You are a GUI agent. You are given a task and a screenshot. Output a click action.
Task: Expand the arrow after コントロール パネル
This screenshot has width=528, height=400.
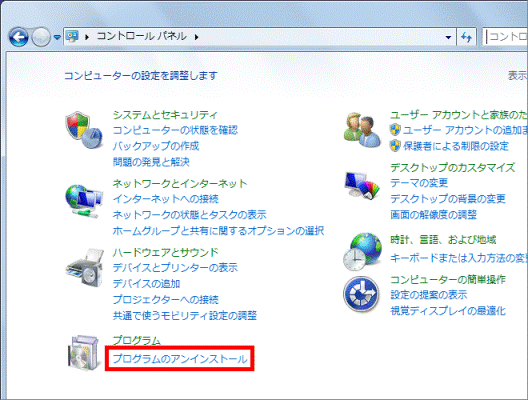tap(196, 37)
